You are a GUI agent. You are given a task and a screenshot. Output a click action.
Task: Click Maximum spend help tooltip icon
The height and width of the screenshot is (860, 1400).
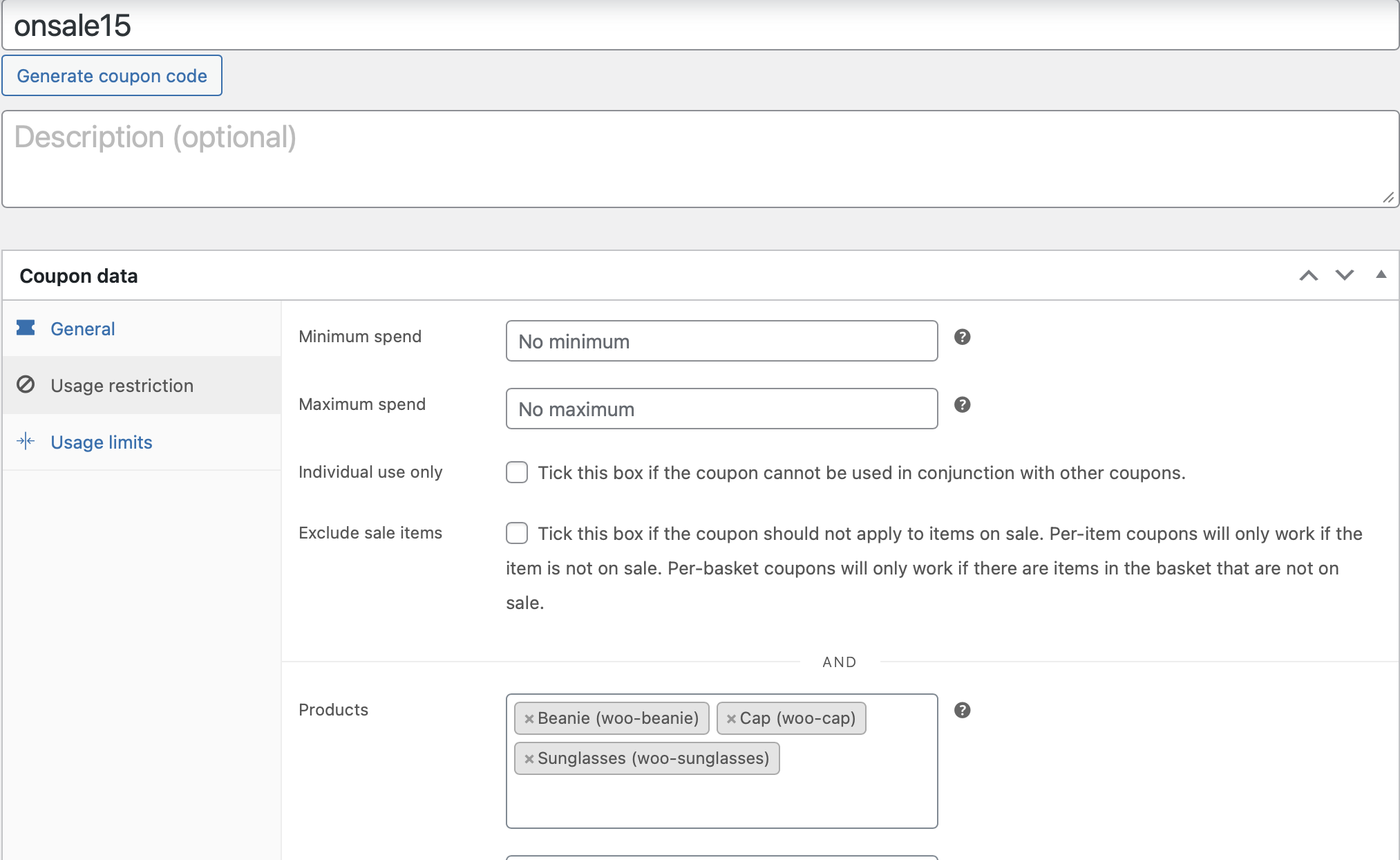coord(962,404)
